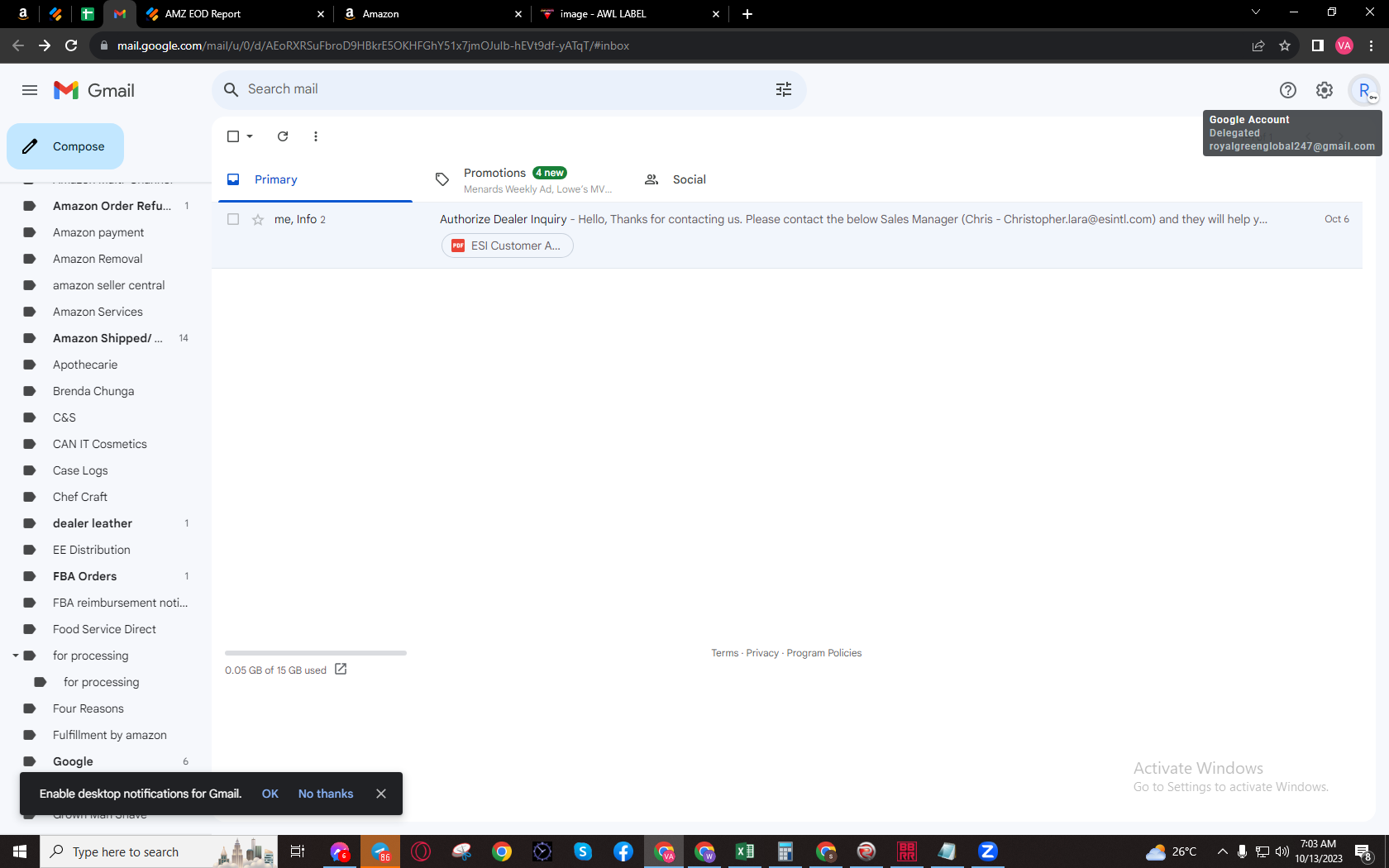Open the ESI Customer PDF attachment
This screenshot has height=868, width=1389.
(508, 246)
